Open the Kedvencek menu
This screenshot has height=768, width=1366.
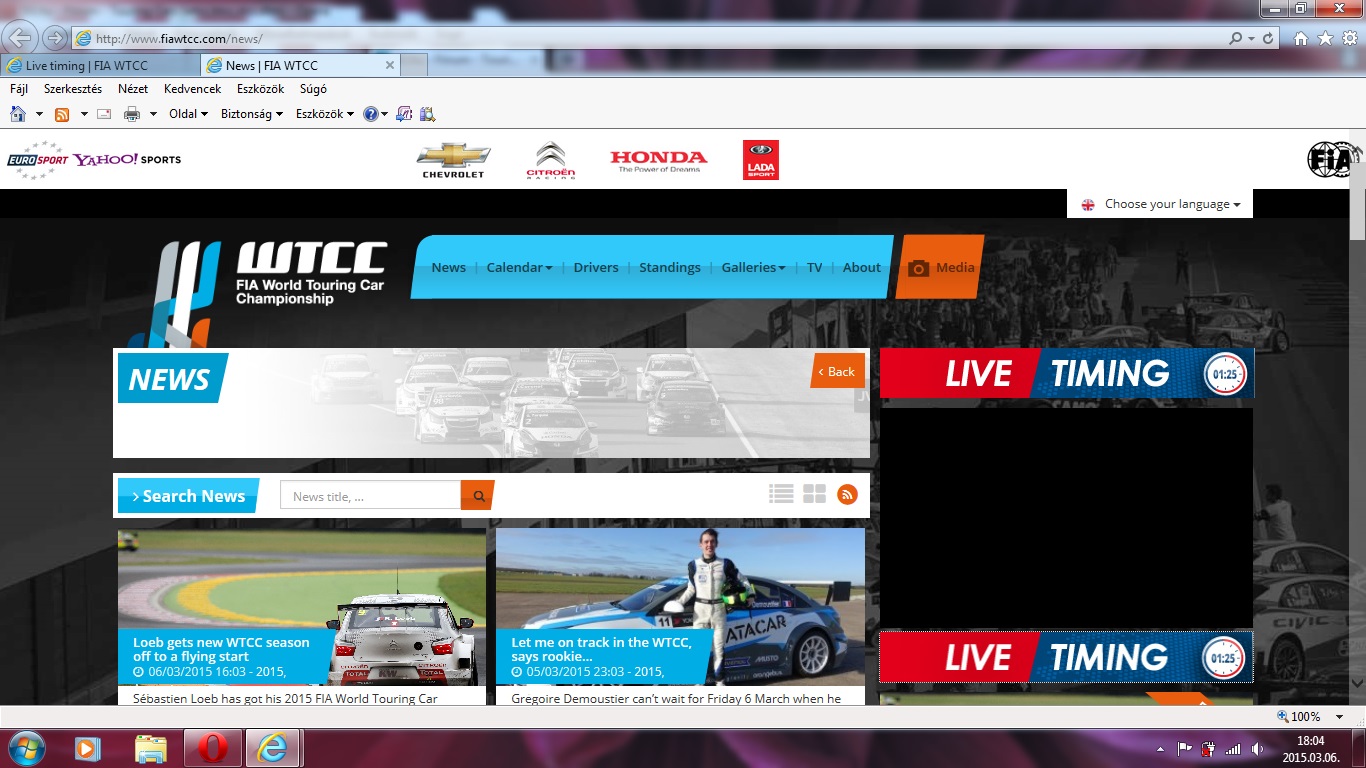tap(192, 89)
